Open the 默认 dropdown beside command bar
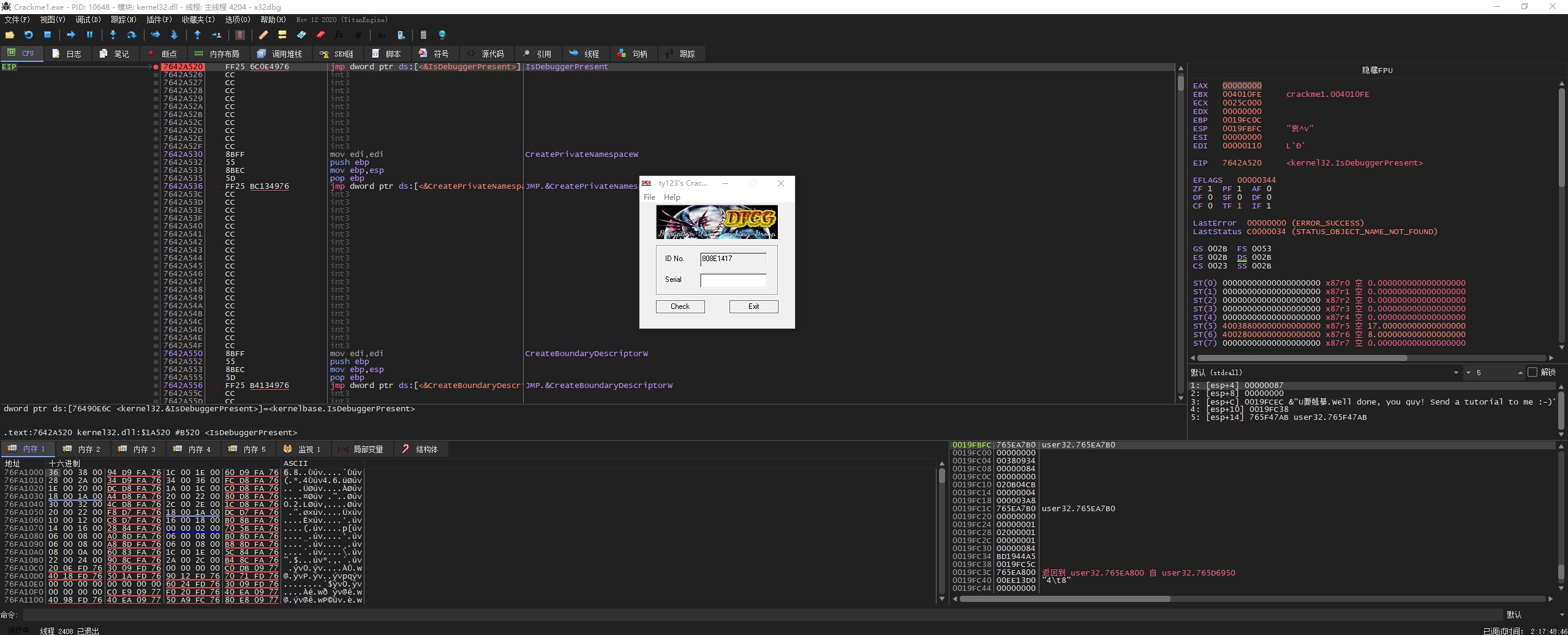Screen dimensions: 1568x635 pos(1562,615)
